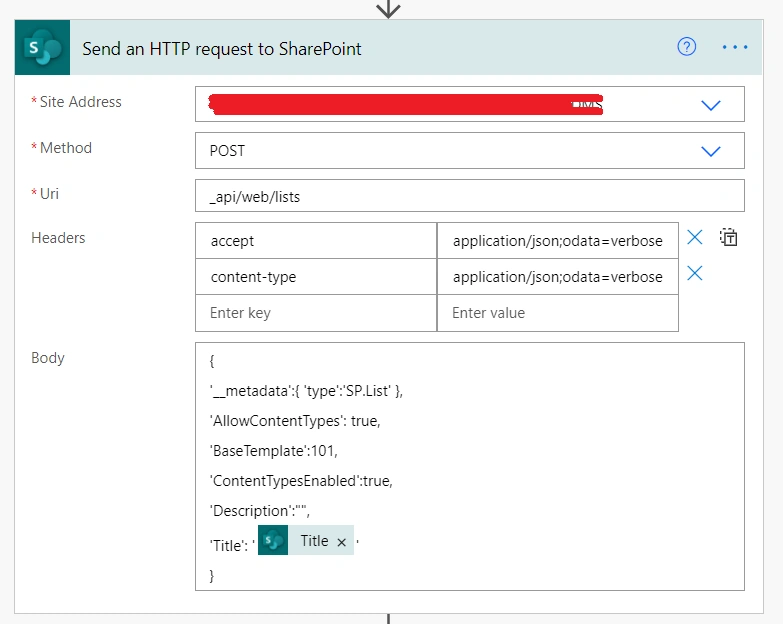The width and height of the screenshot is (783, 624).
Task: Click the Site Address field label
Action: [x=80, y=102]
